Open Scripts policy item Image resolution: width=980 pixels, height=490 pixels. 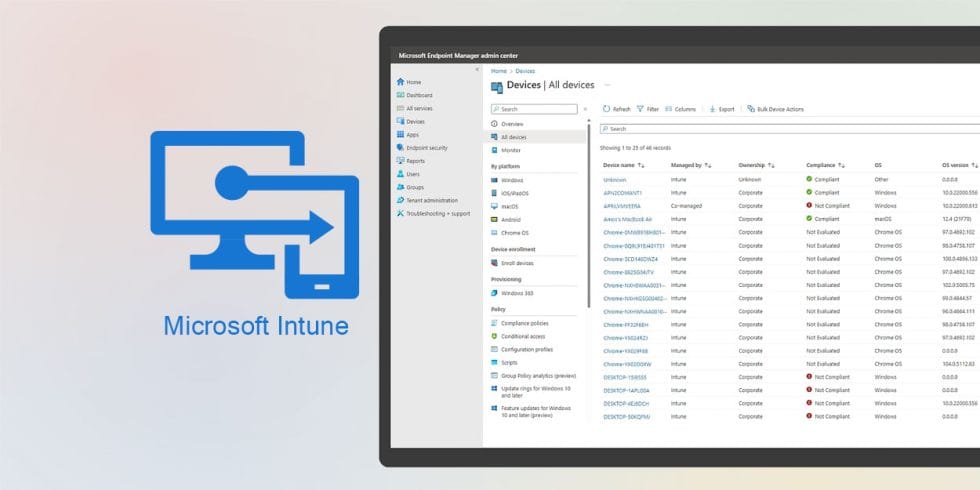tap(504, 362)
